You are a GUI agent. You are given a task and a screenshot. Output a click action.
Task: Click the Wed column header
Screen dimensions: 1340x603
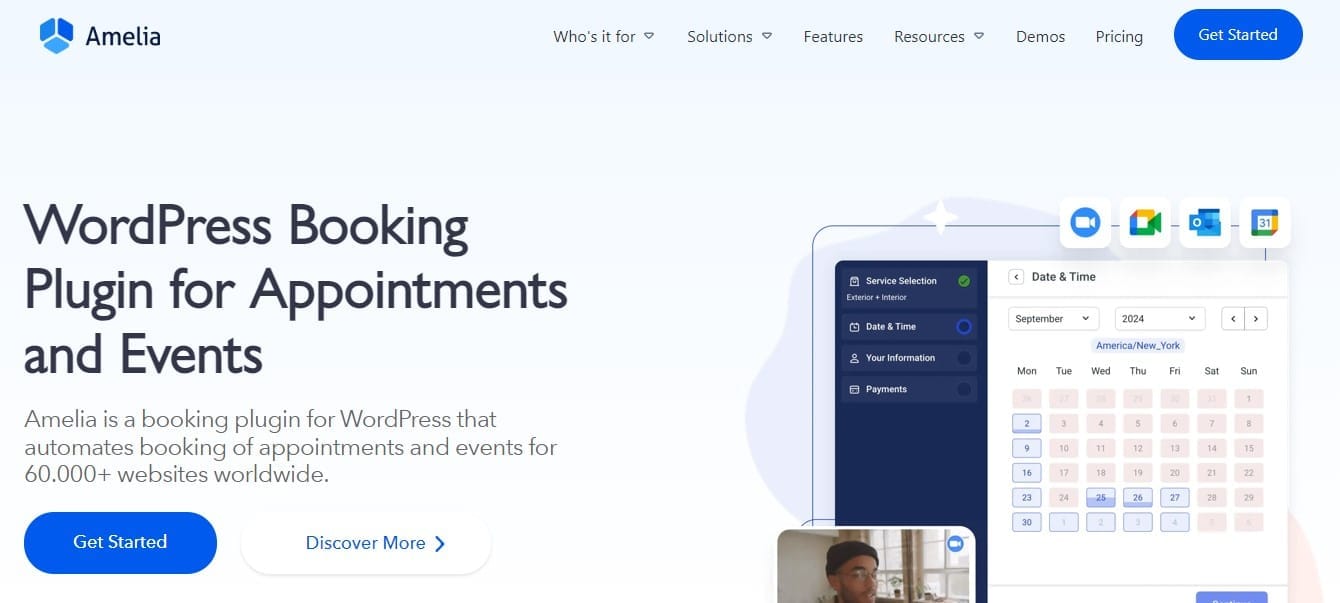click(x=1101, y=371)
